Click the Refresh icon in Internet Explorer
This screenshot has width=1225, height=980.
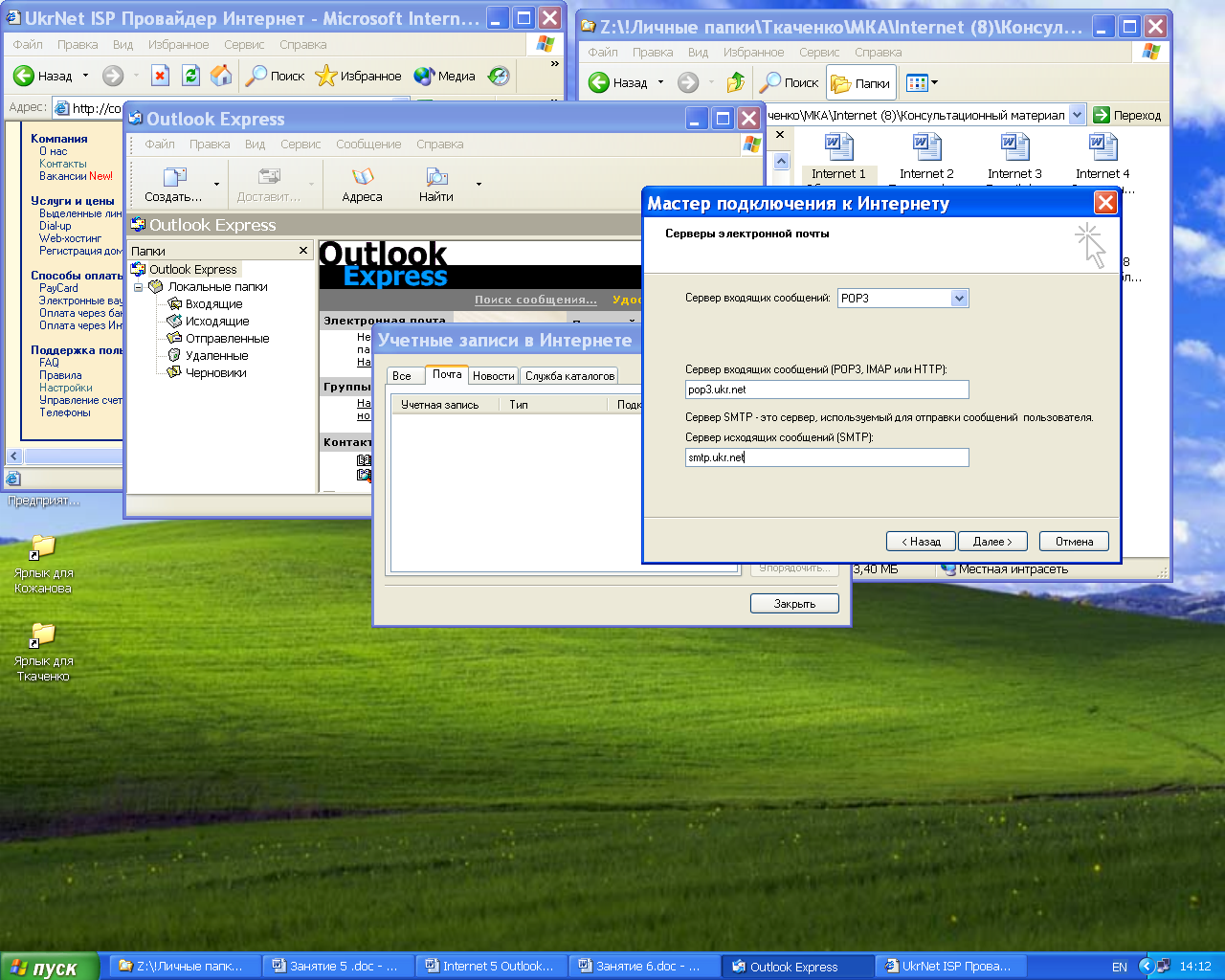pos(191,76)
